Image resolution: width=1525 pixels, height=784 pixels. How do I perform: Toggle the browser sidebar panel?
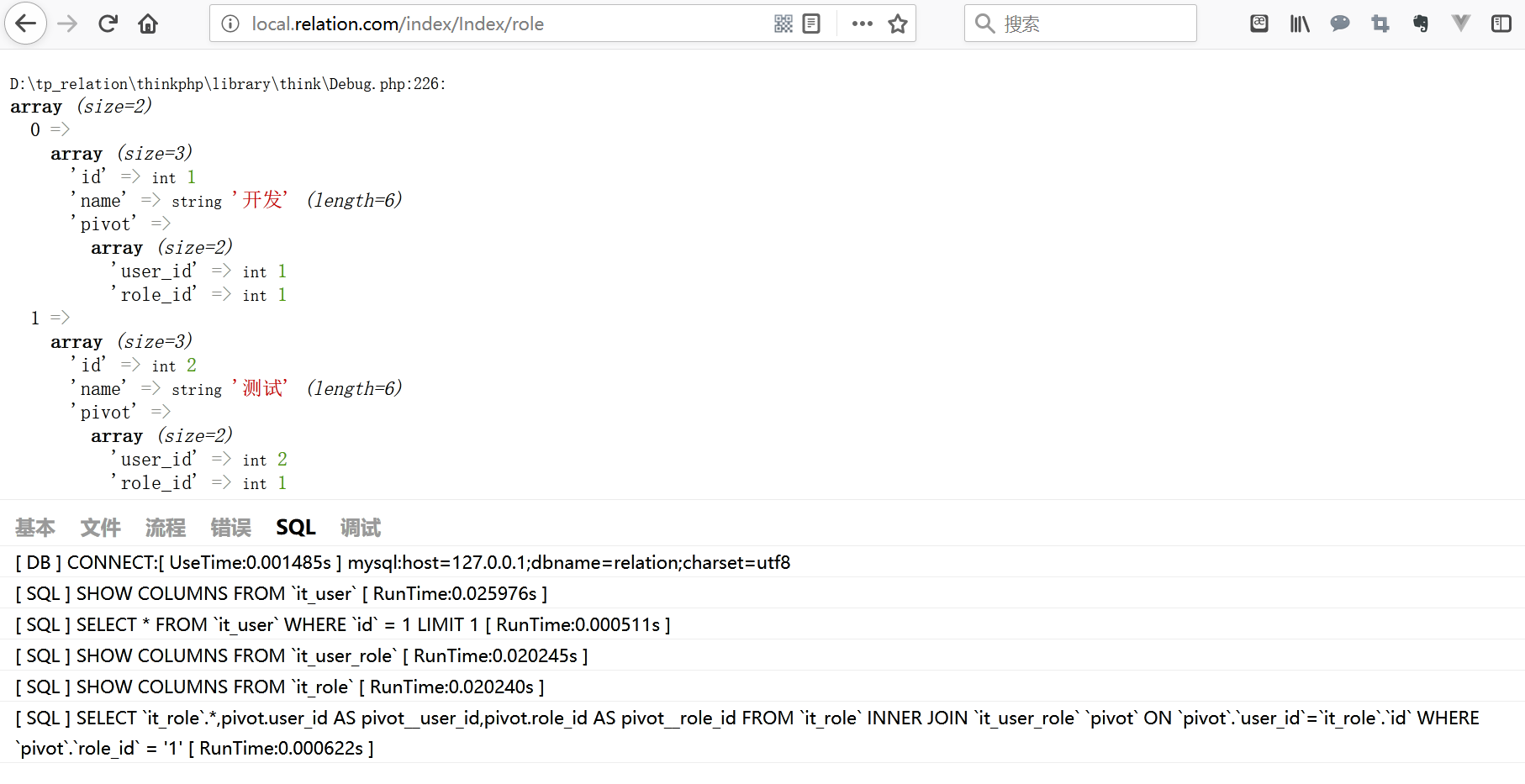click(1501, 24)
